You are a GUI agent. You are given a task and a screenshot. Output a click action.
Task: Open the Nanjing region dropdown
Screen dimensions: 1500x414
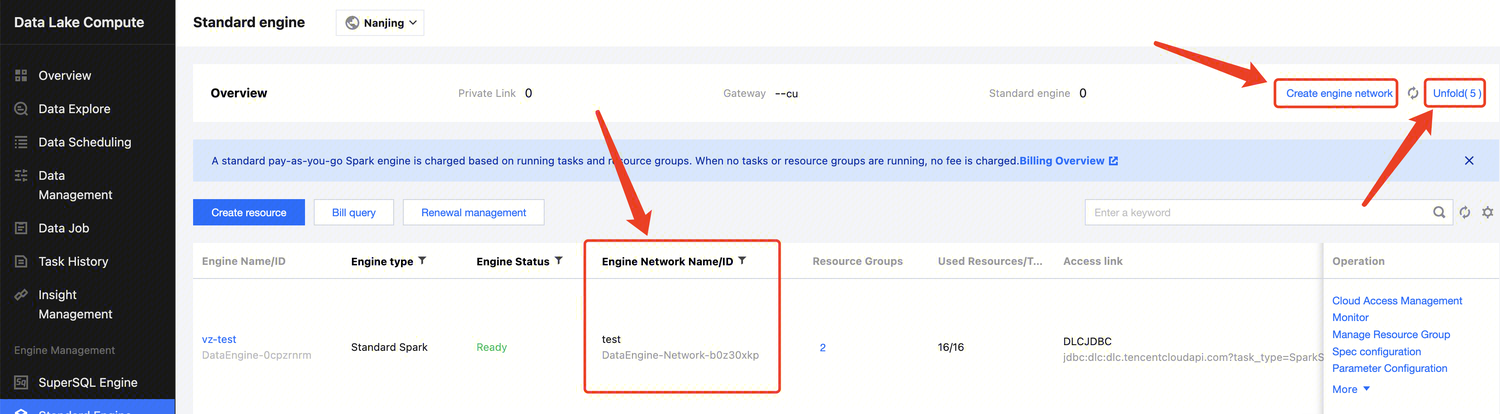pyautogui.click(x=380, y=23)
